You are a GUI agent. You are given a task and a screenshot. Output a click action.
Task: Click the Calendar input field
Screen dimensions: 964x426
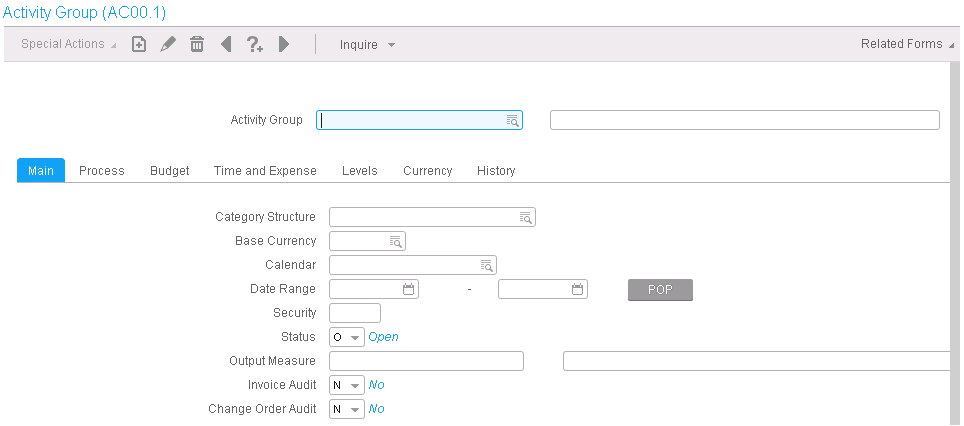tap(413, 265)
